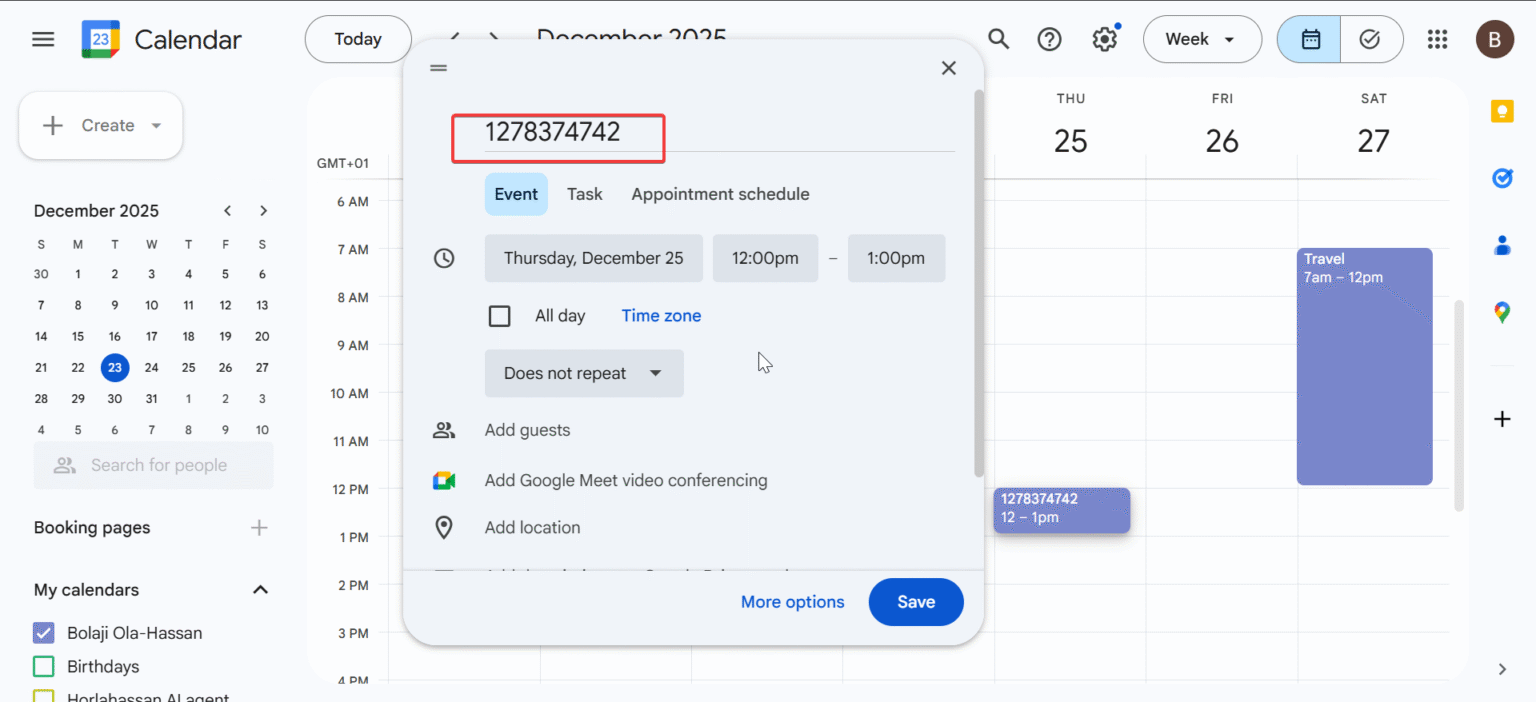Click the Google Meet icon in dialog
The image size is (1536, 702).
(x=444, y=481)
